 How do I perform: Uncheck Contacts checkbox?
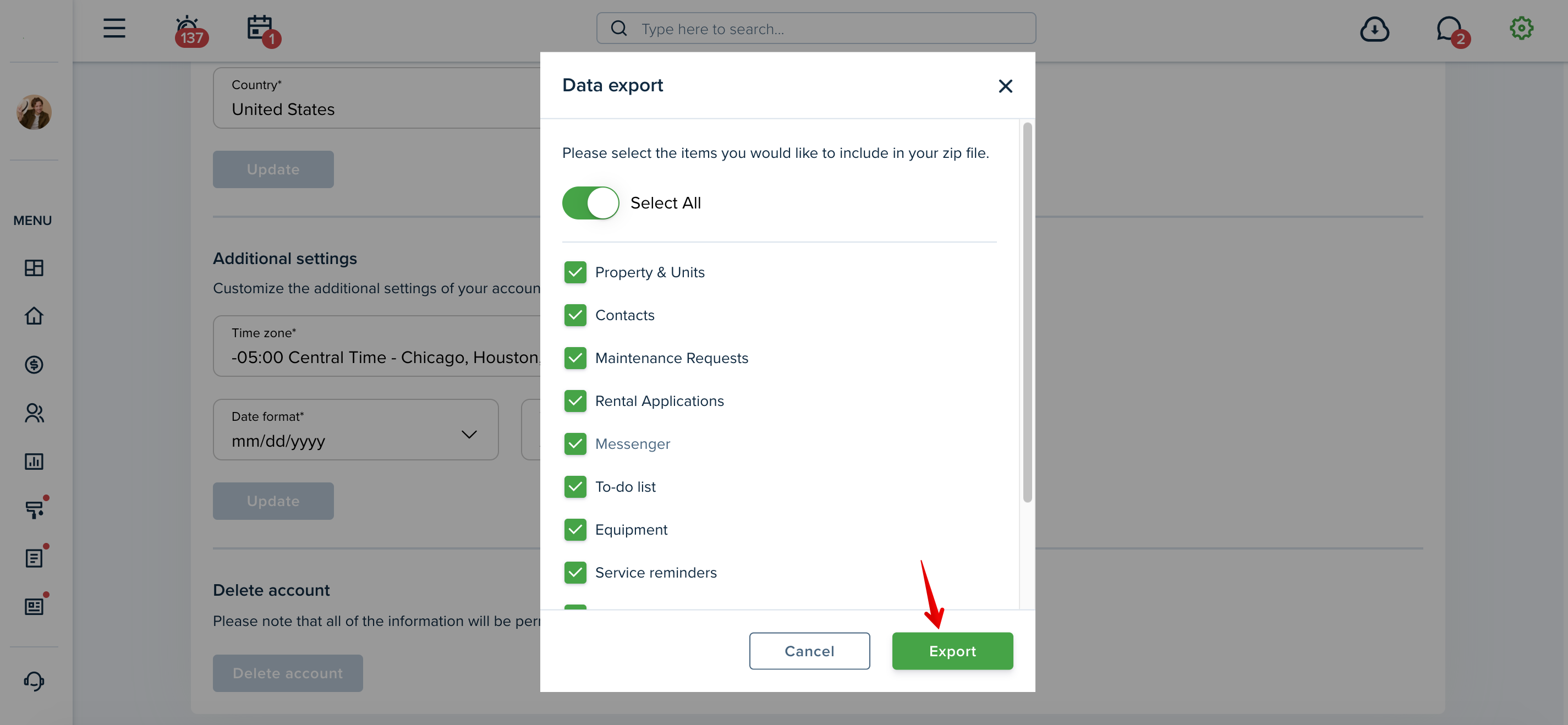tap(574, 315)
